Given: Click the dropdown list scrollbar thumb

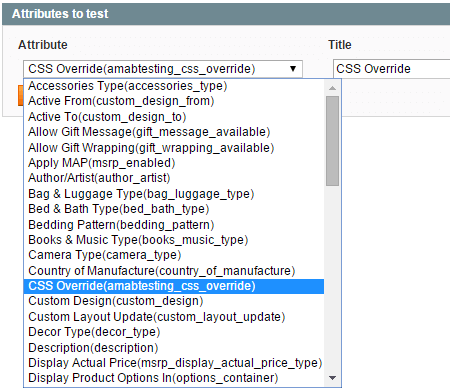Looking at the screenshot, I should tap(332, 141).
